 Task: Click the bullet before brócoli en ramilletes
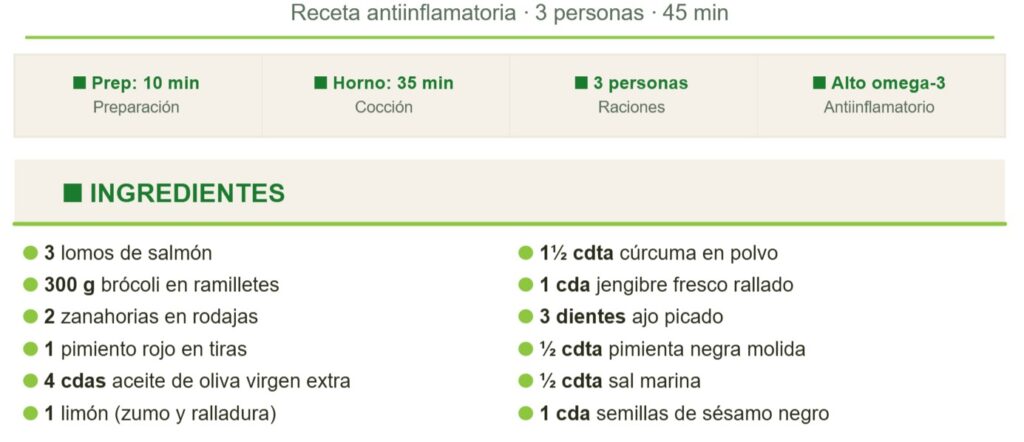click(30, 285)
